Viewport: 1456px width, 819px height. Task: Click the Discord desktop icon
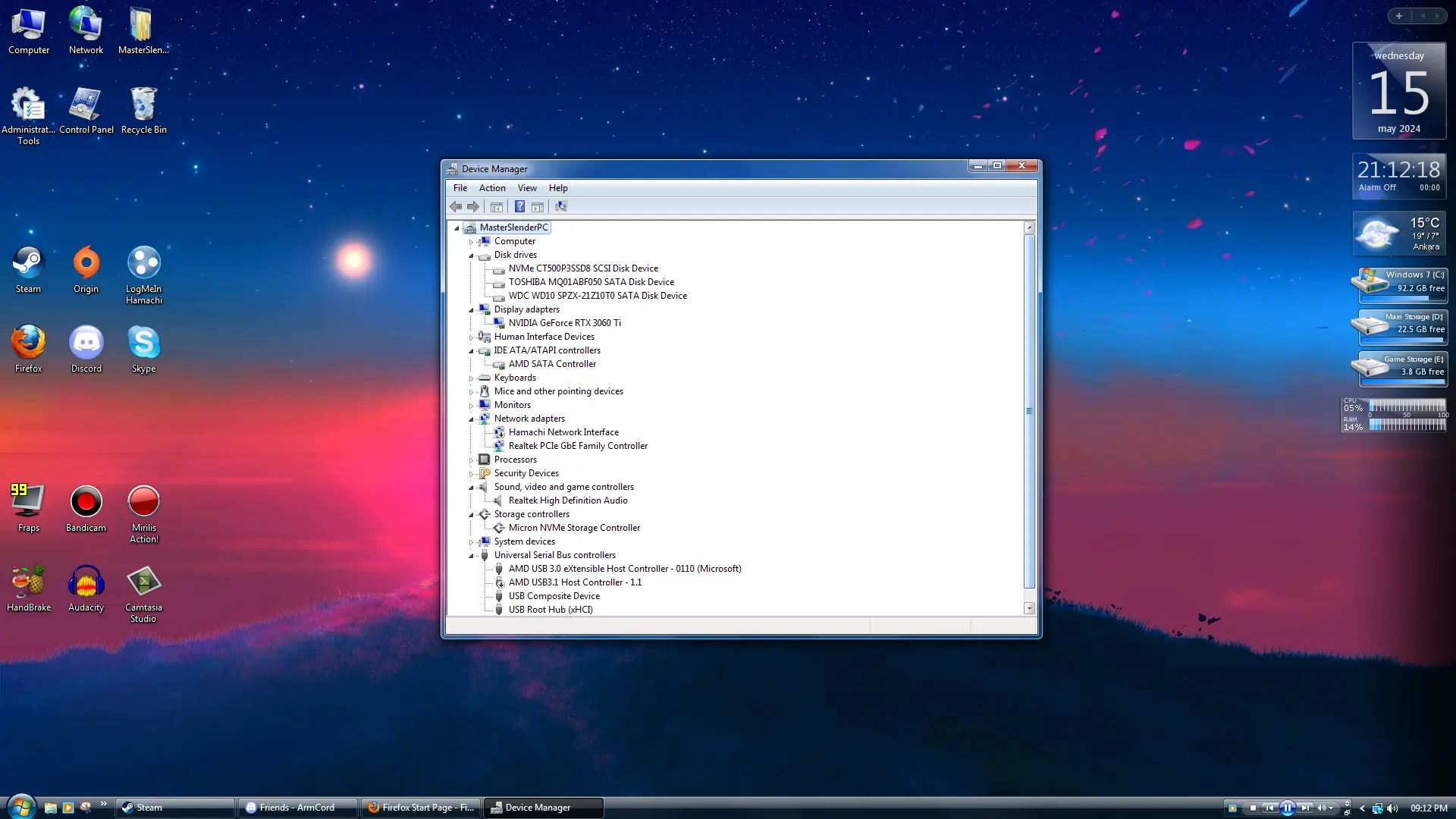coord(86,350)
